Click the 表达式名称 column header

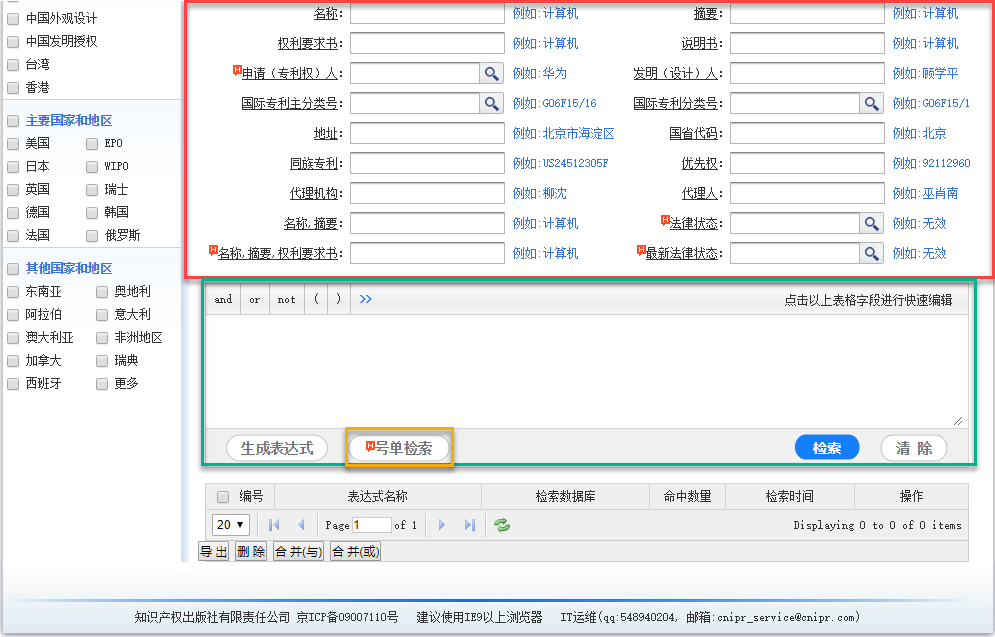(x=378, y=496)
